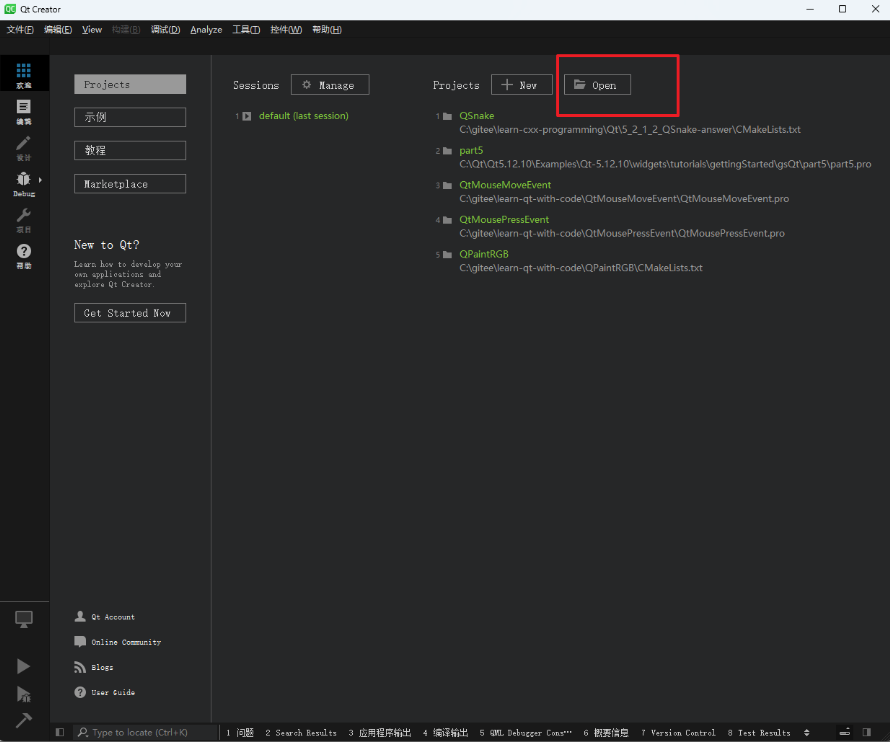Open the QSnake project link
Screen dimensions: 890x742
point(477,115)
